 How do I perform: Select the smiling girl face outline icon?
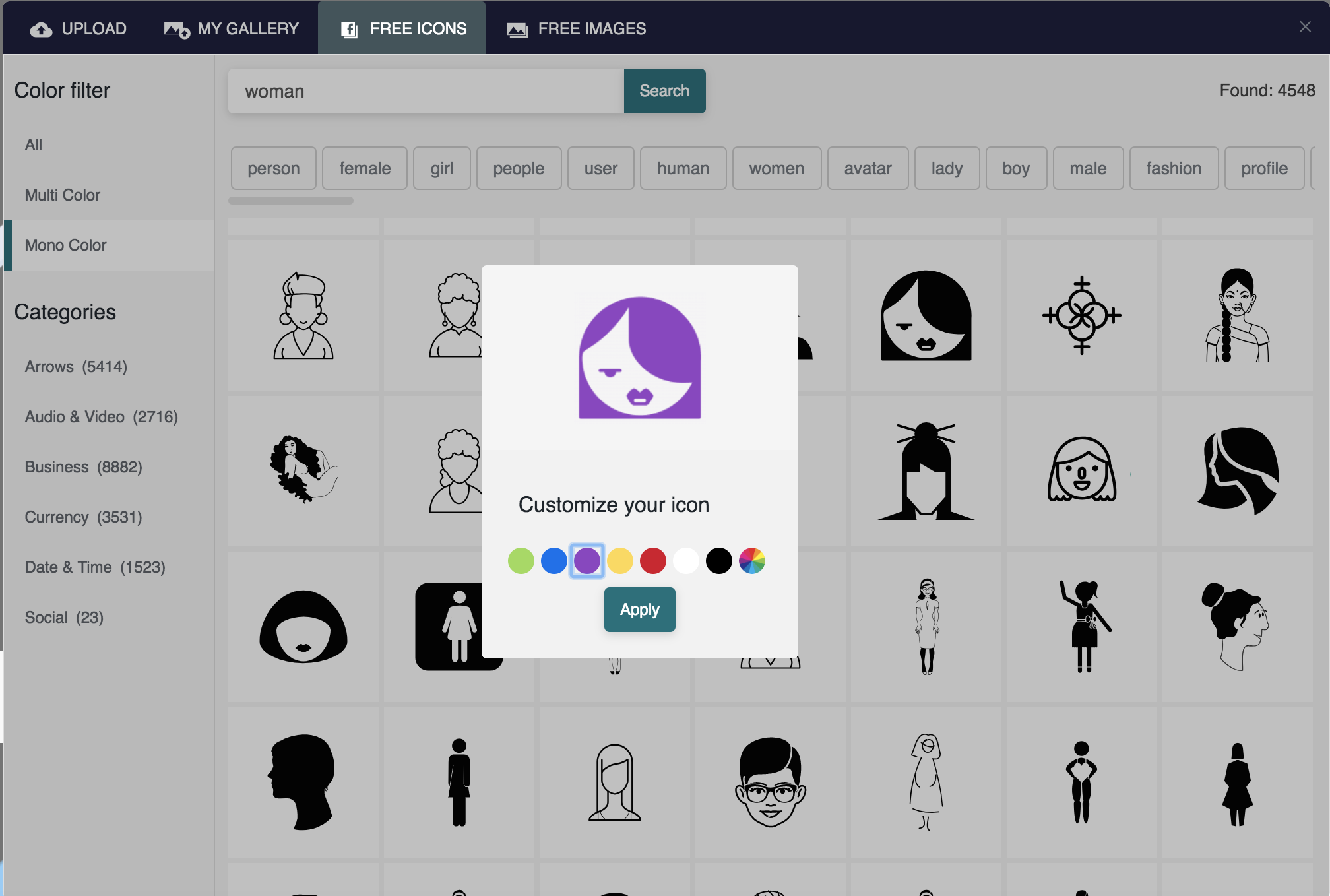coord(1082,471)
